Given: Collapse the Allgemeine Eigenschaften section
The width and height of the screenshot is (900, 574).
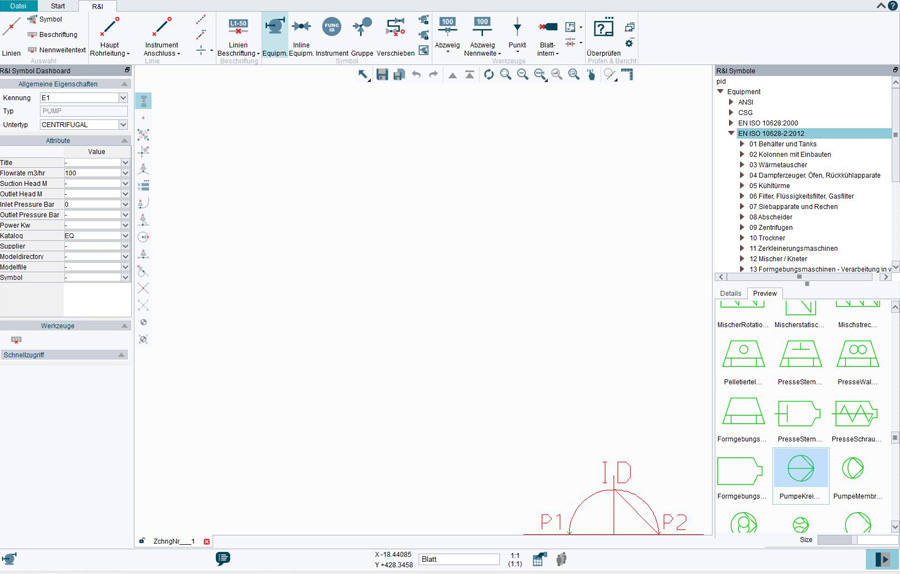Looking at the screenshot, I should click(125, 84).
